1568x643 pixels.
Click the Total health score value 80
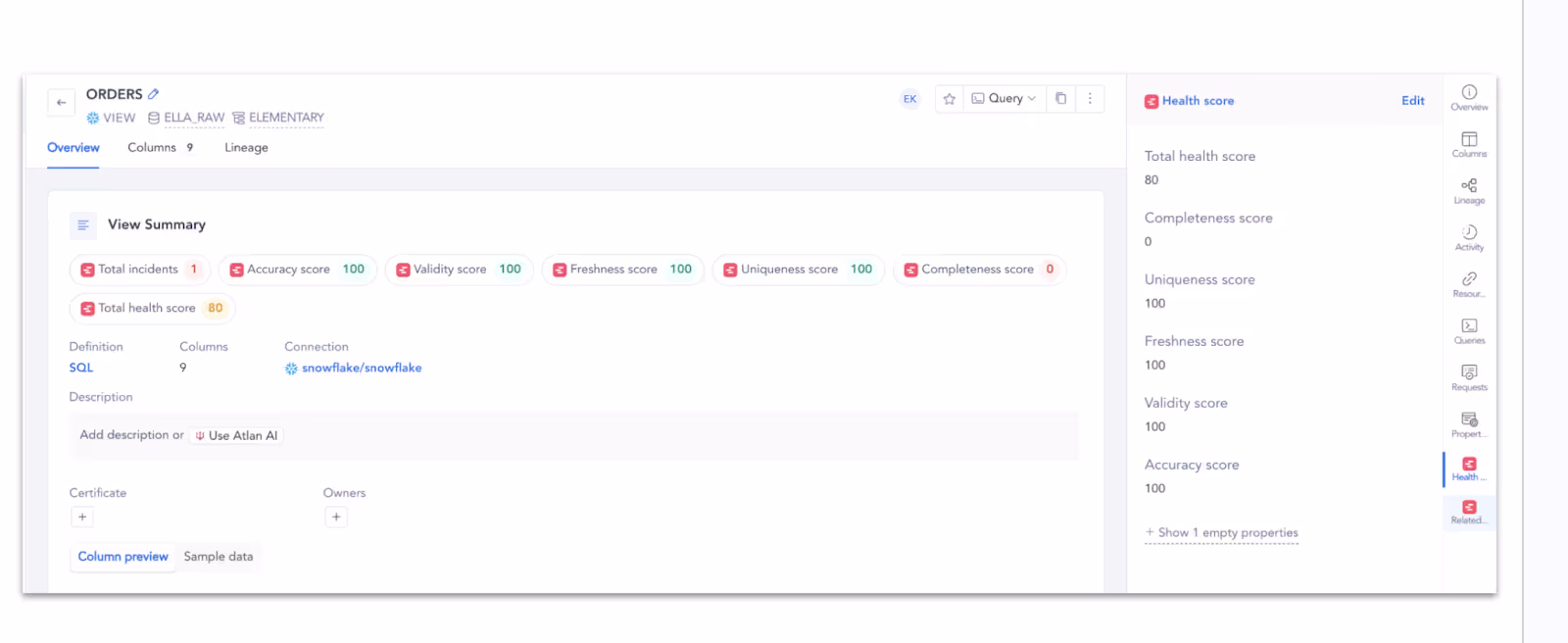1151,180
